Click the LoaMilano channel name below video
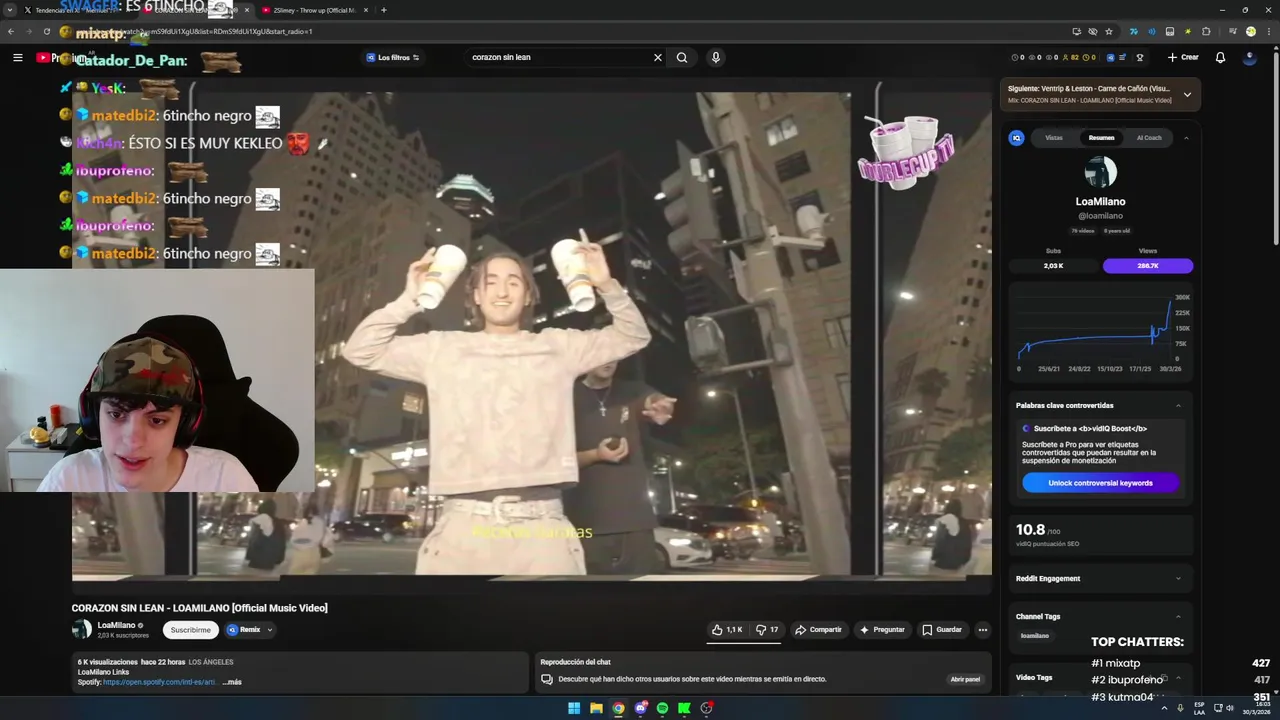The image size is (1280, 720). tap(116, 625)
